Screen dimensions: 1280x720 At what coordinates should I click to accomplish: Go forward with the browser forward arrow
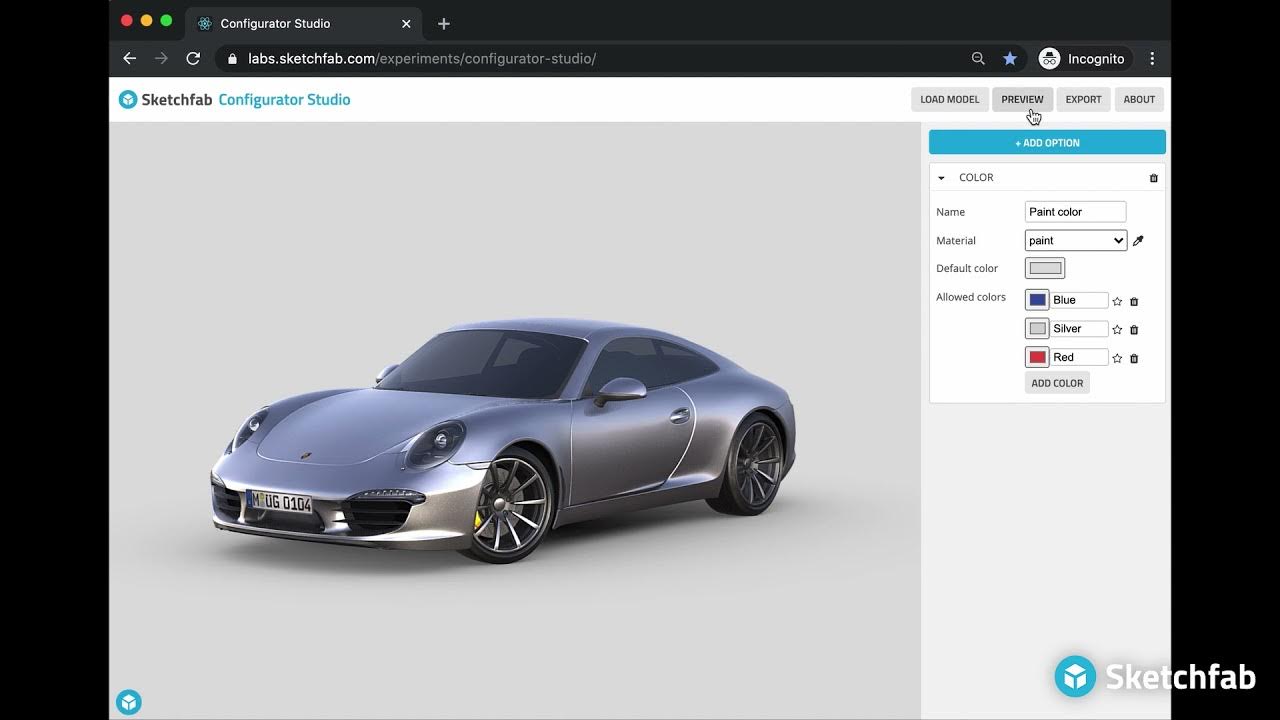[x=161, y=58]
